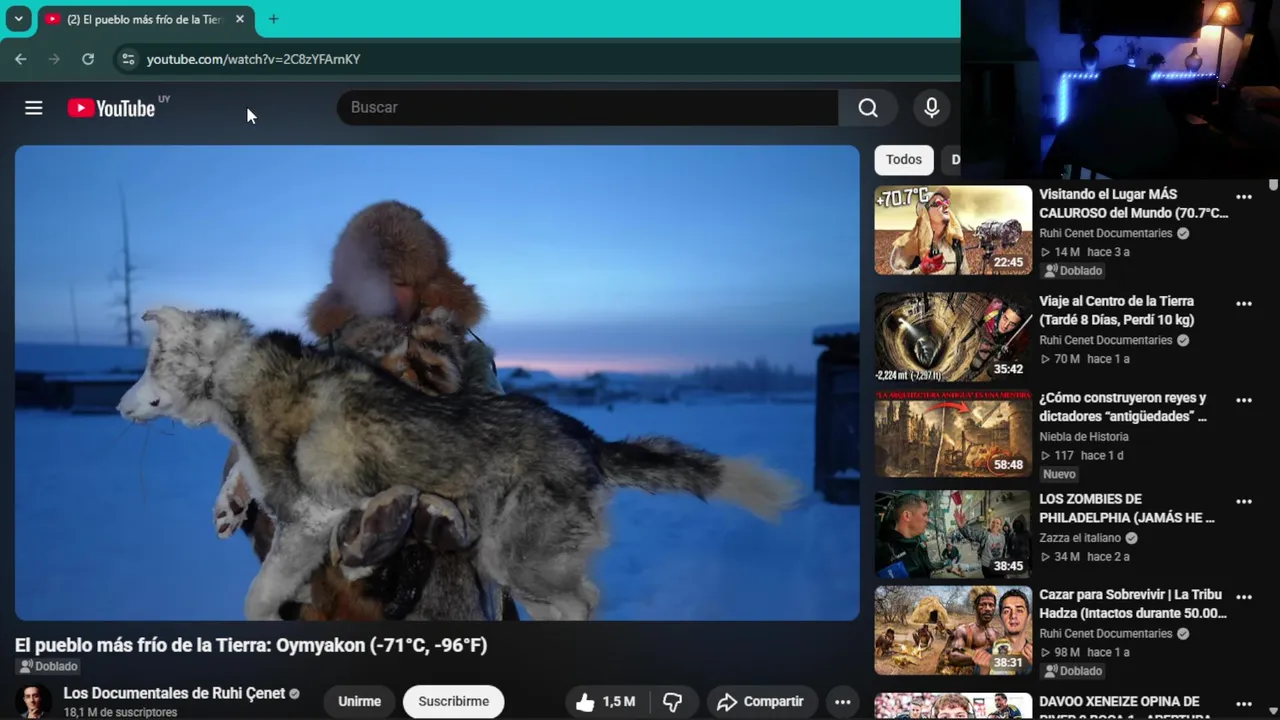Click the main video title text
Screen dimensions: 1280x720
tap(251, 646)
